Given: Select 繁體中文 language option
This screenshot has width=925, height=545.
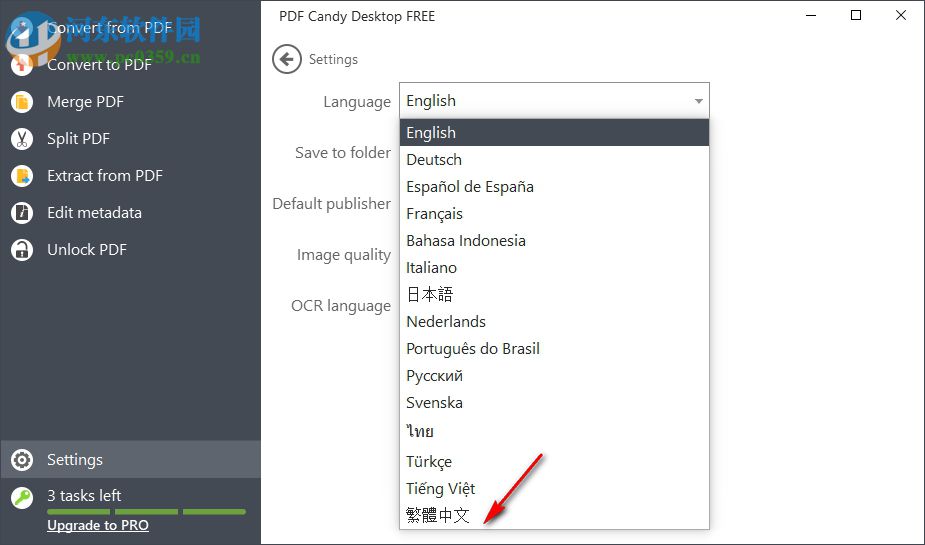Looking at the screenshot, I should click(555, 516).
